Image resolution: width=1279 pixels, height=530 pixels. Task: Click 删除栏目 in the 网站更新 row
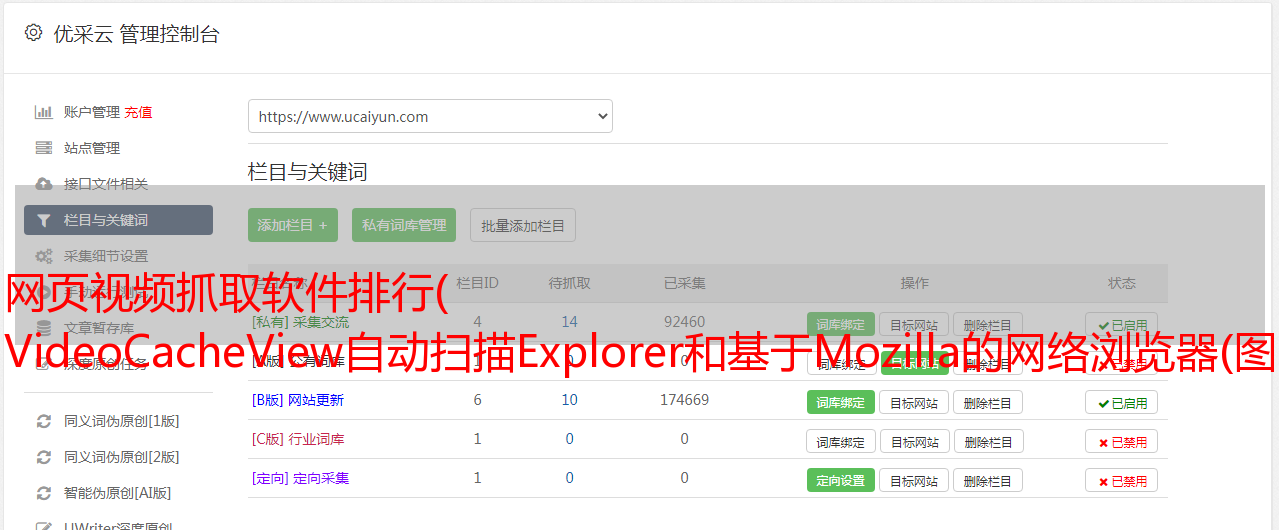[988, 402]
